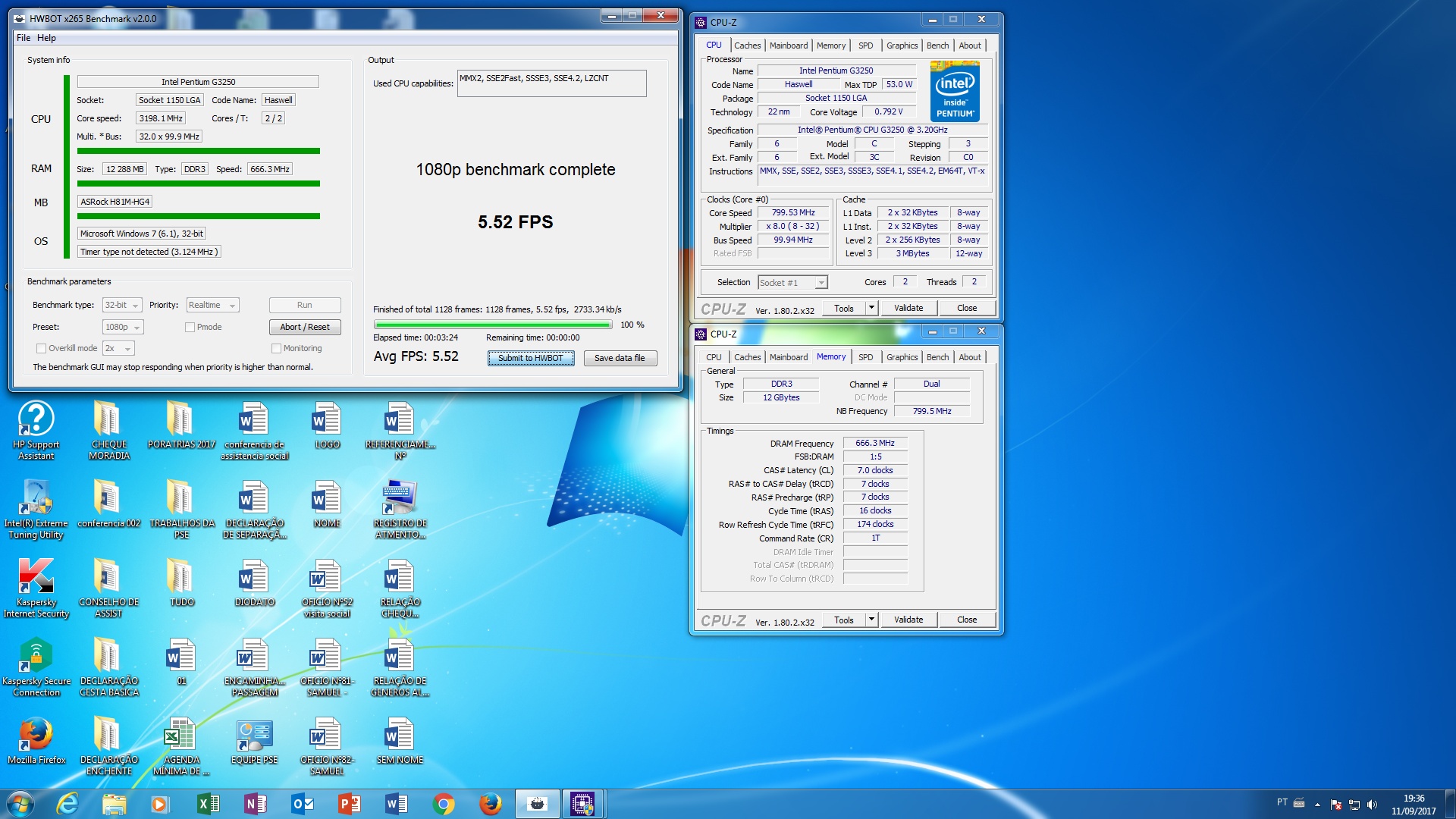Click Abort / Reset button

(x=305, y=328)
